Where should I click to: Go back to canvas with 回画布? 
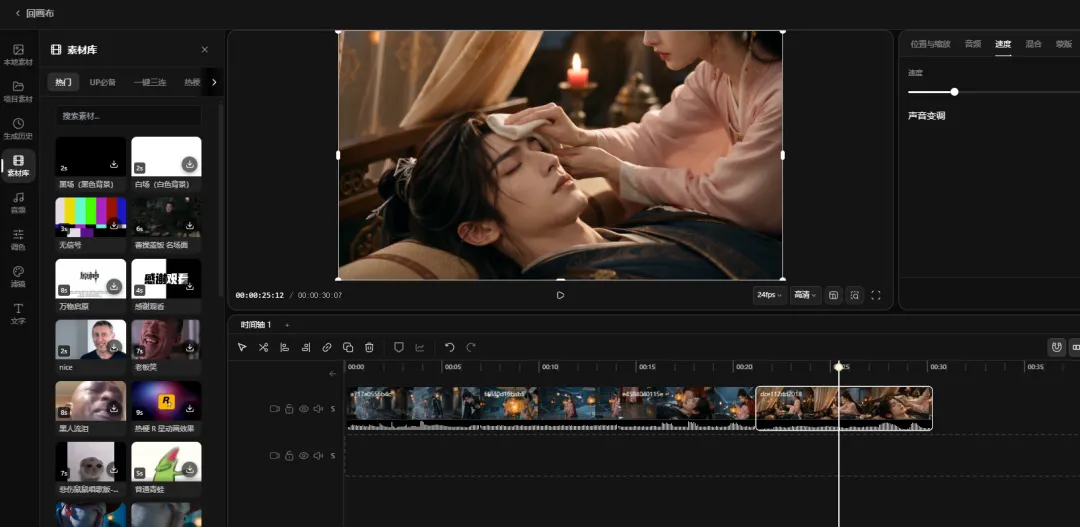tap(34, 13)
